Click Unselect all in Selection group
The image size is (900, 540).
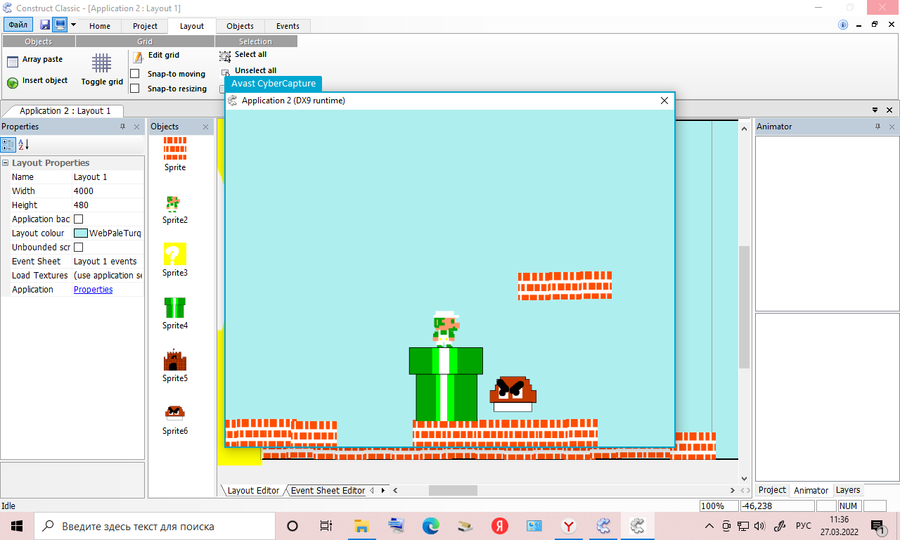(248, 71)
